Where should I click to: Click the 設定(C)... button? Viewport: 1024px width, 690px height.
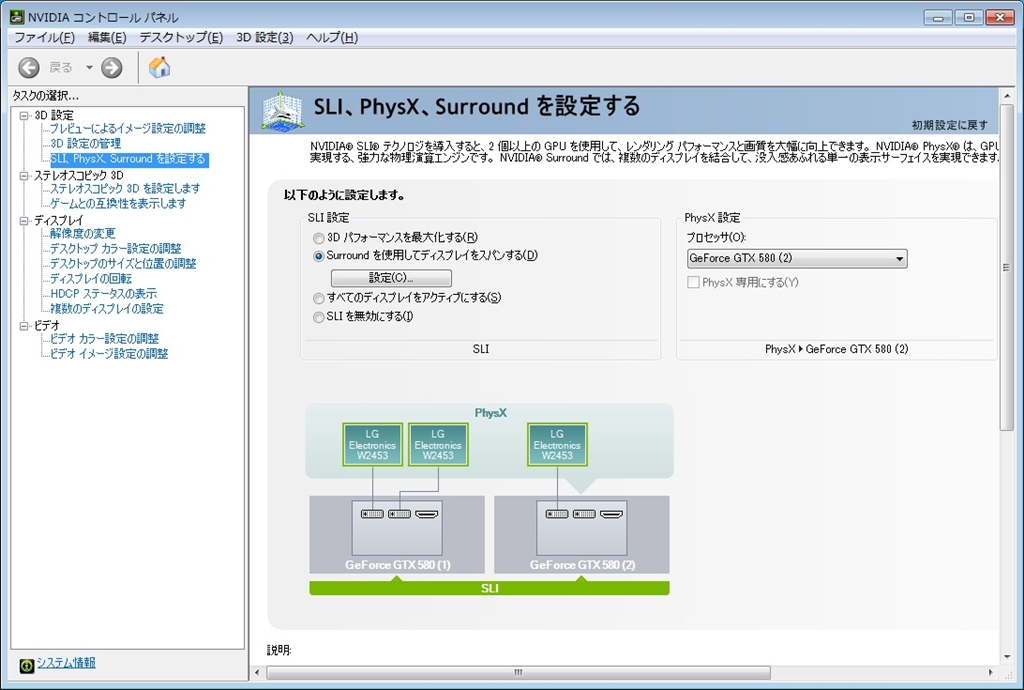click(391, 278)
